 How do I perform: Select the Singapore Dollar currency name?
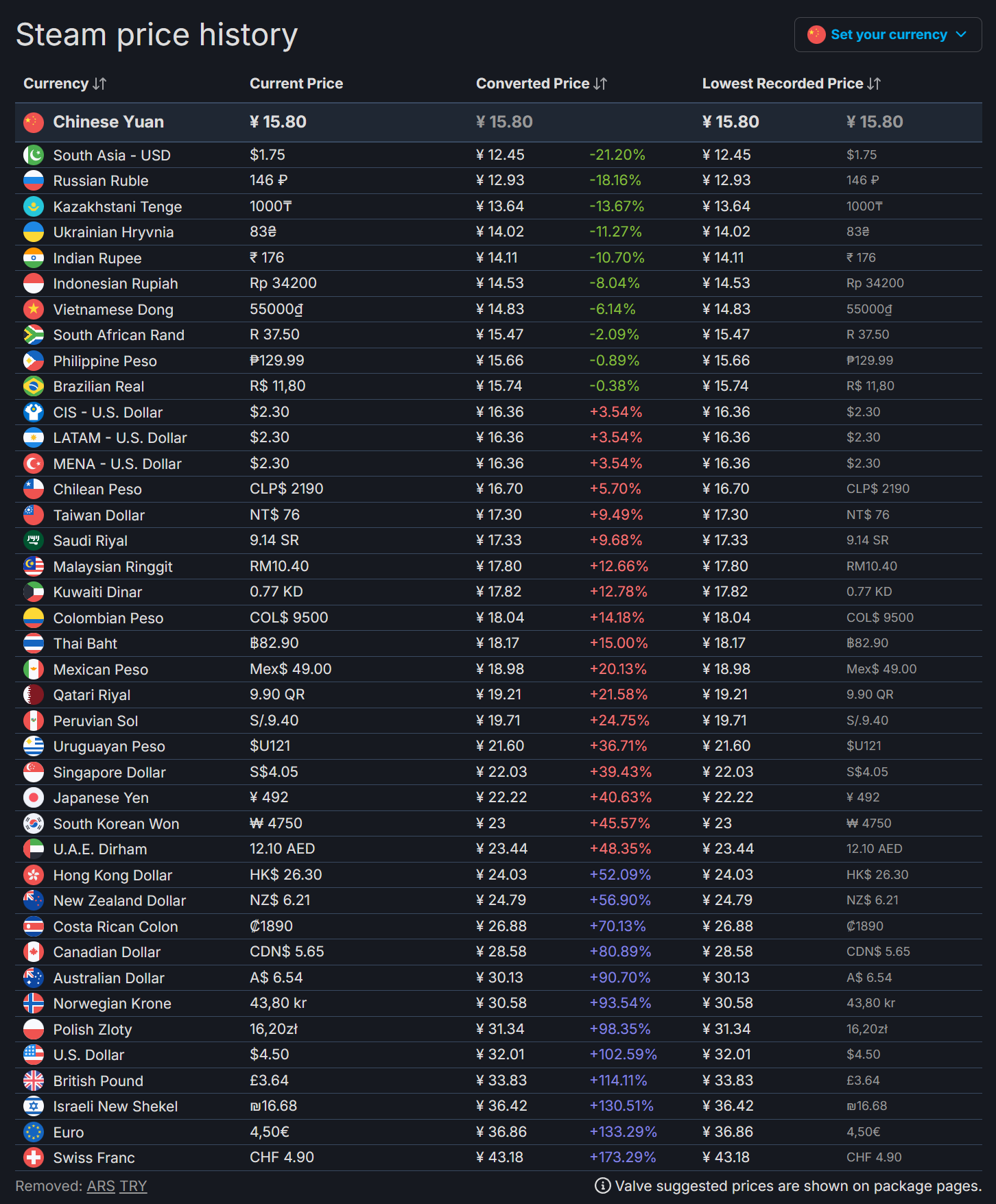[110, 773]
